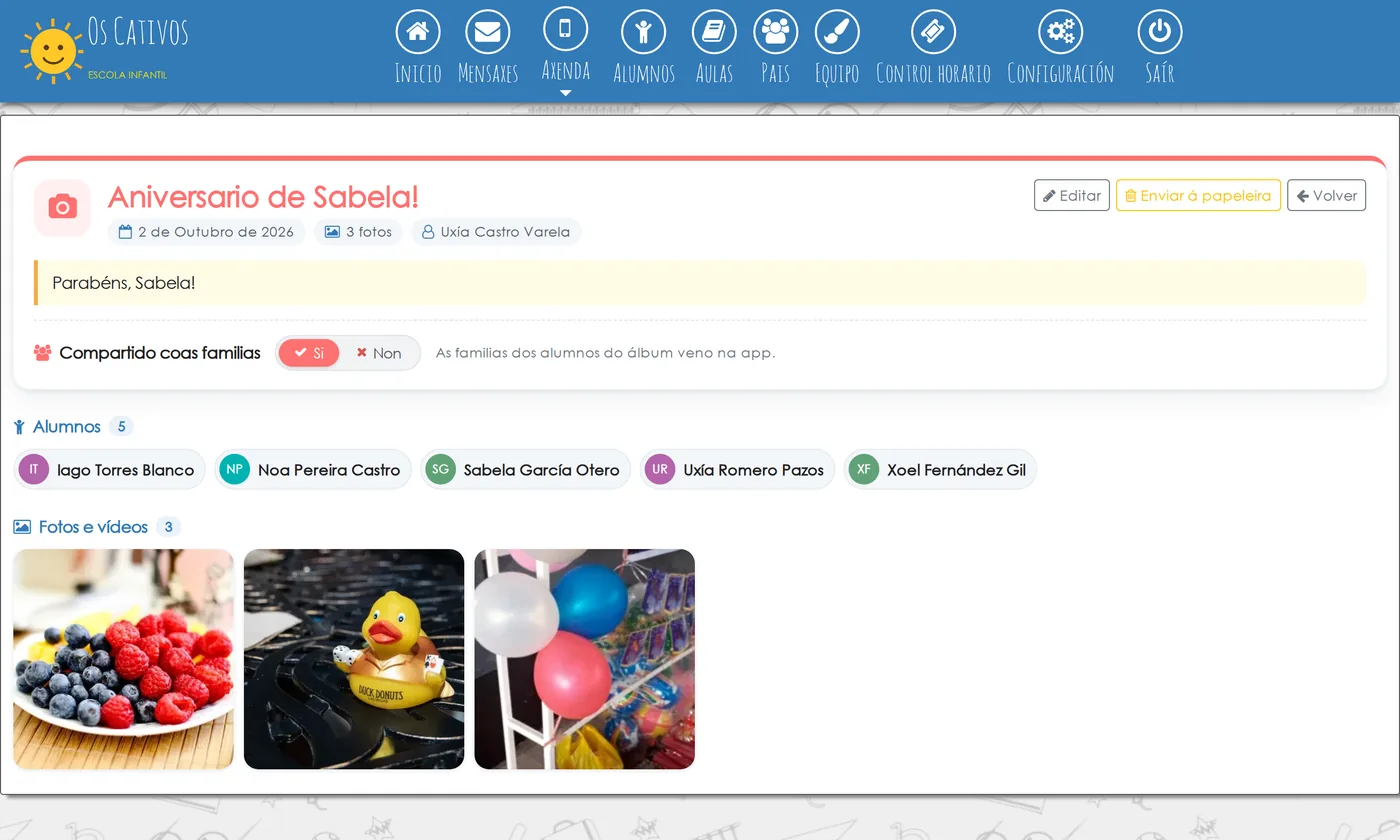
Task: Select the Inicio menu label
Action: click(x=418, y=73)
